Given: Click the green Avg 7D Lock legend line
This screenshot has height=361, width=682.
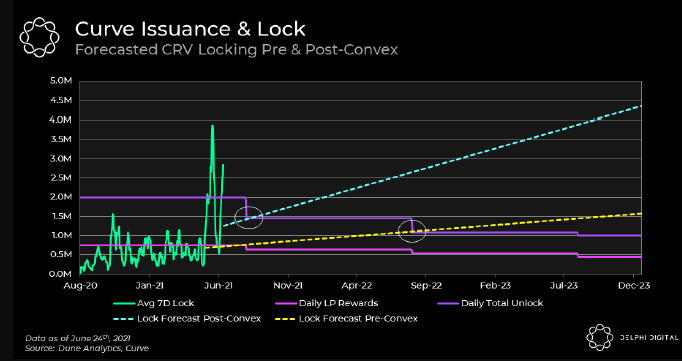Looking at the screenshot, I should [x=124, y=303].
